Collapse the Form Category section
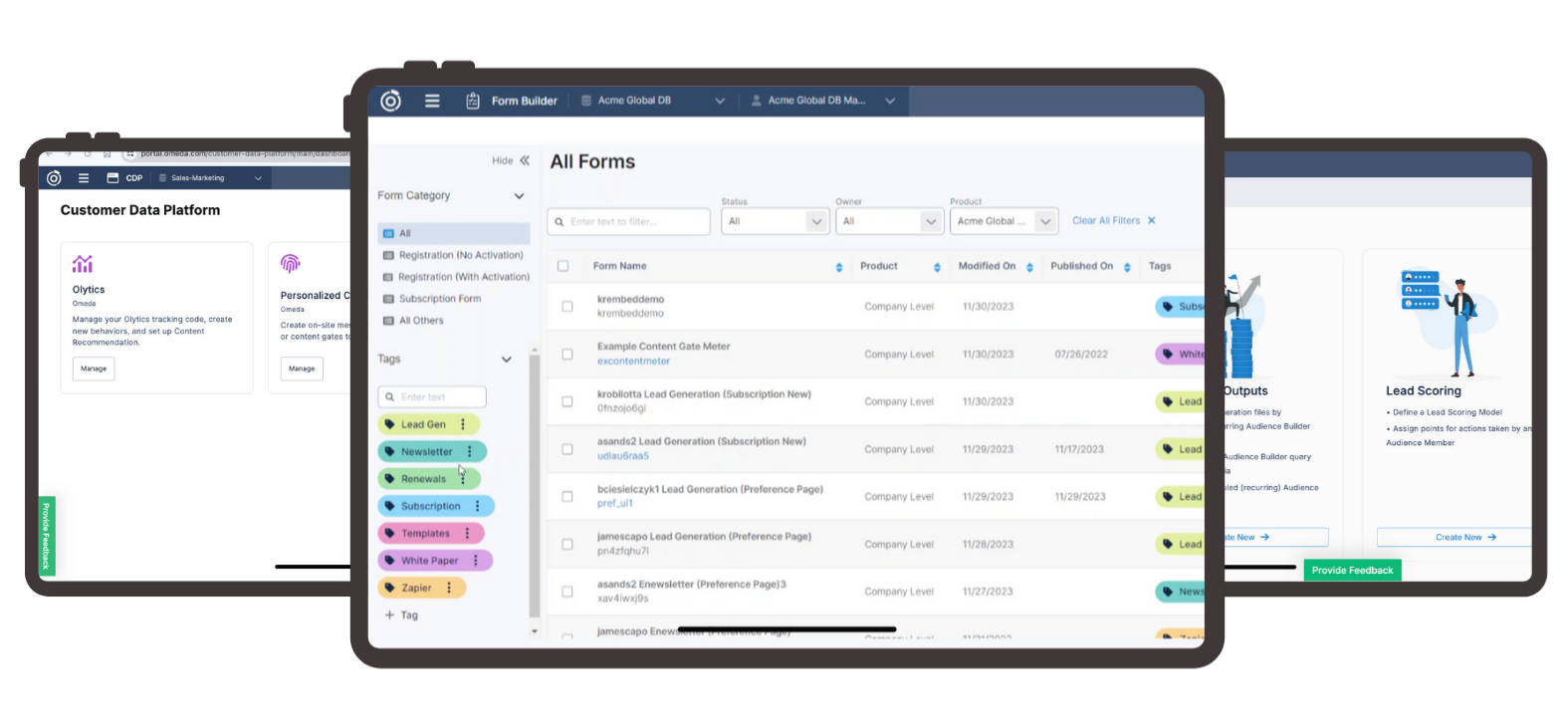This screenshot has height=728, width=1568. 519,196
